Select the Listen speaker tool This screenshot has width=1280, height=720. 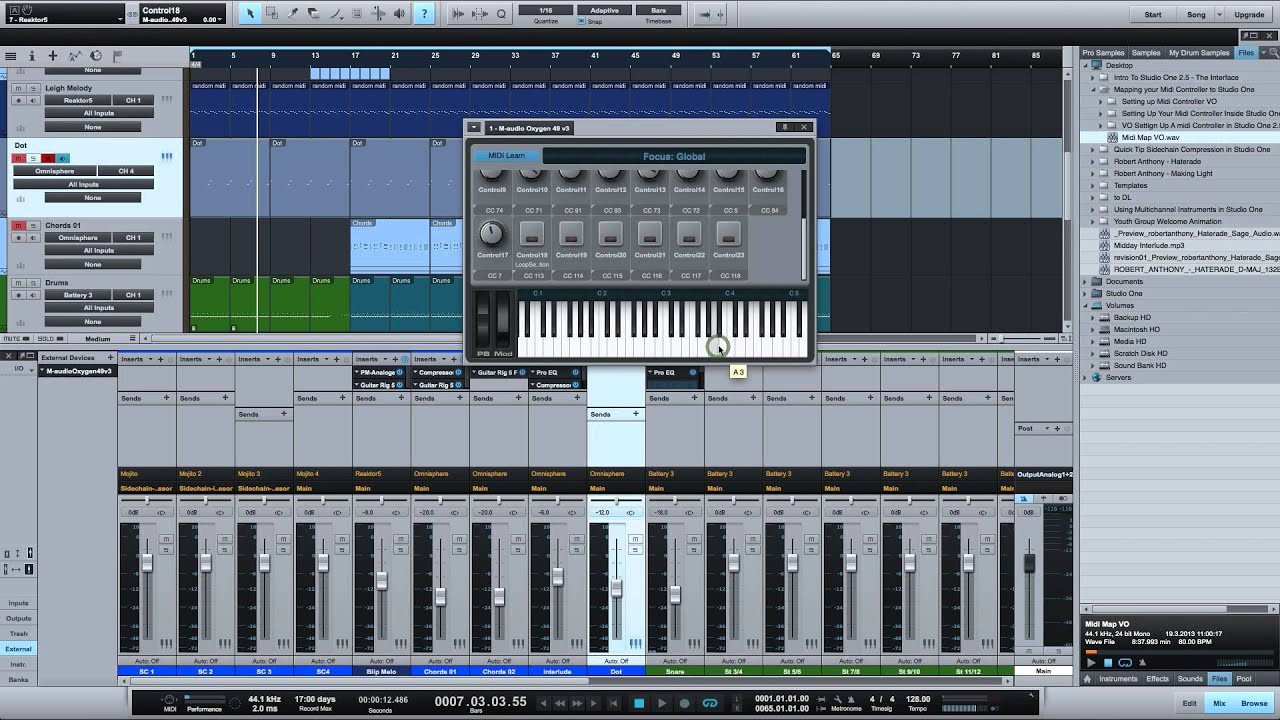tap(400, 14)
